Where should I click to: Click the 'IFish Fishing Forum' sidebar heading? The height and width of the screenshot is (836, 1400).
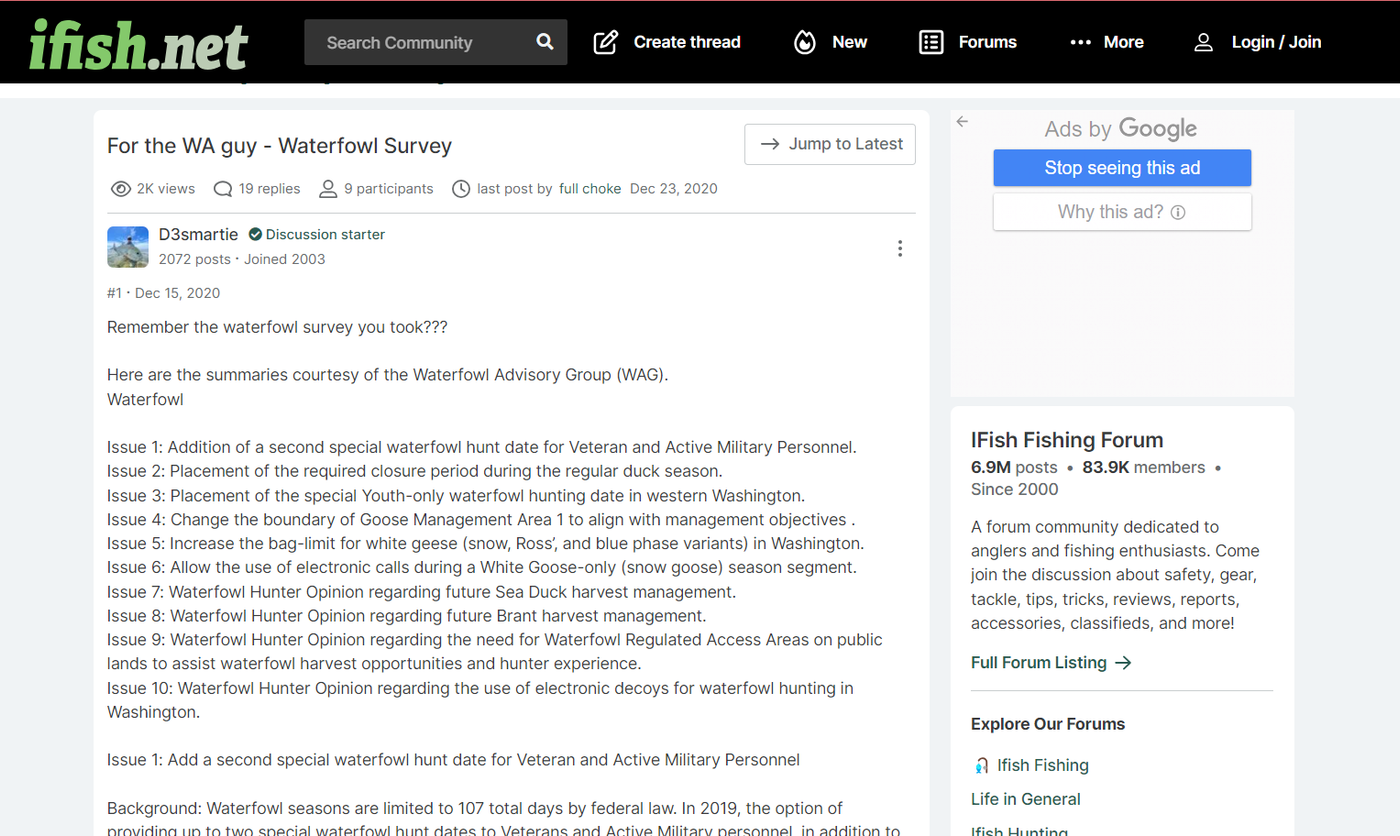[1067, 440]
